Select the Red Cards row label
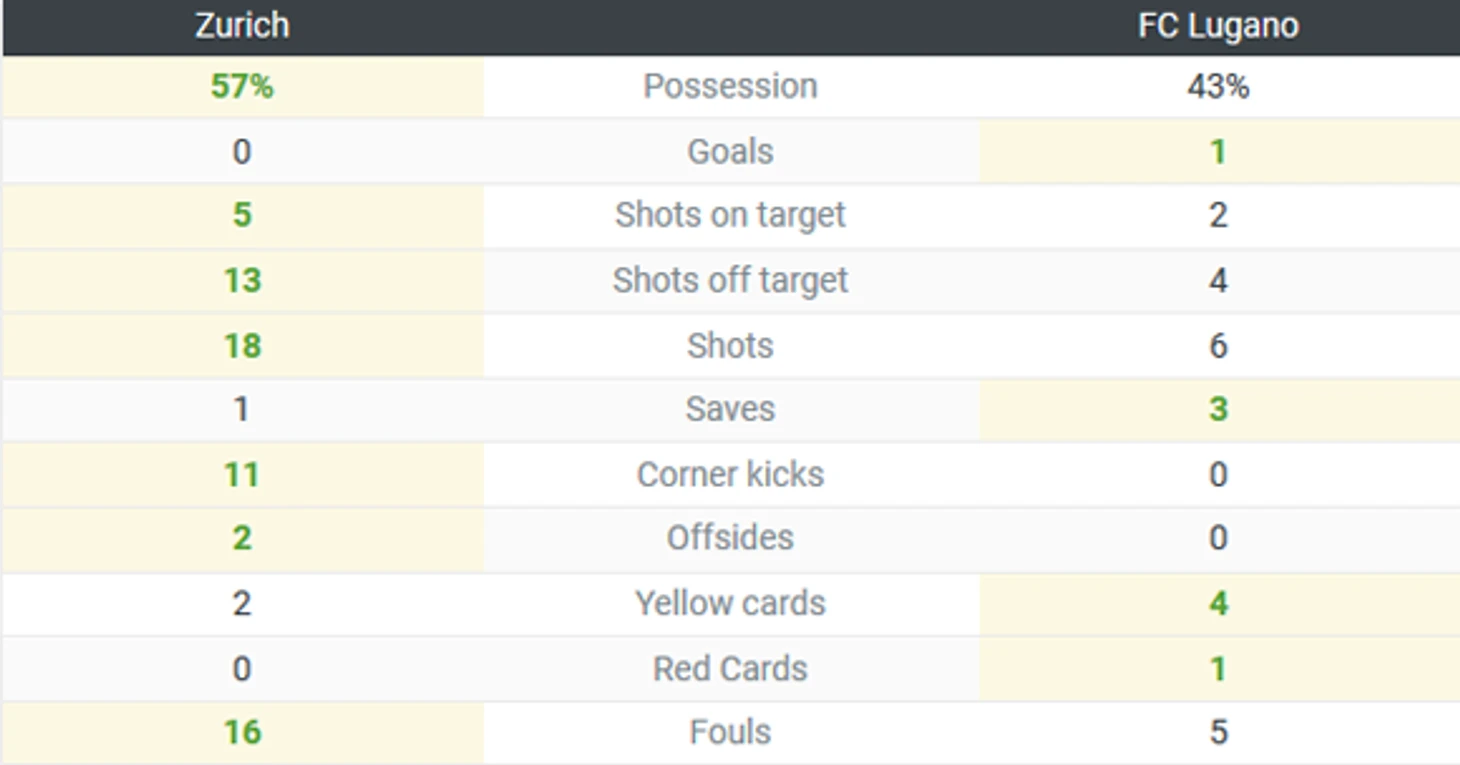Screen dimensions: 1460x765 730,668
